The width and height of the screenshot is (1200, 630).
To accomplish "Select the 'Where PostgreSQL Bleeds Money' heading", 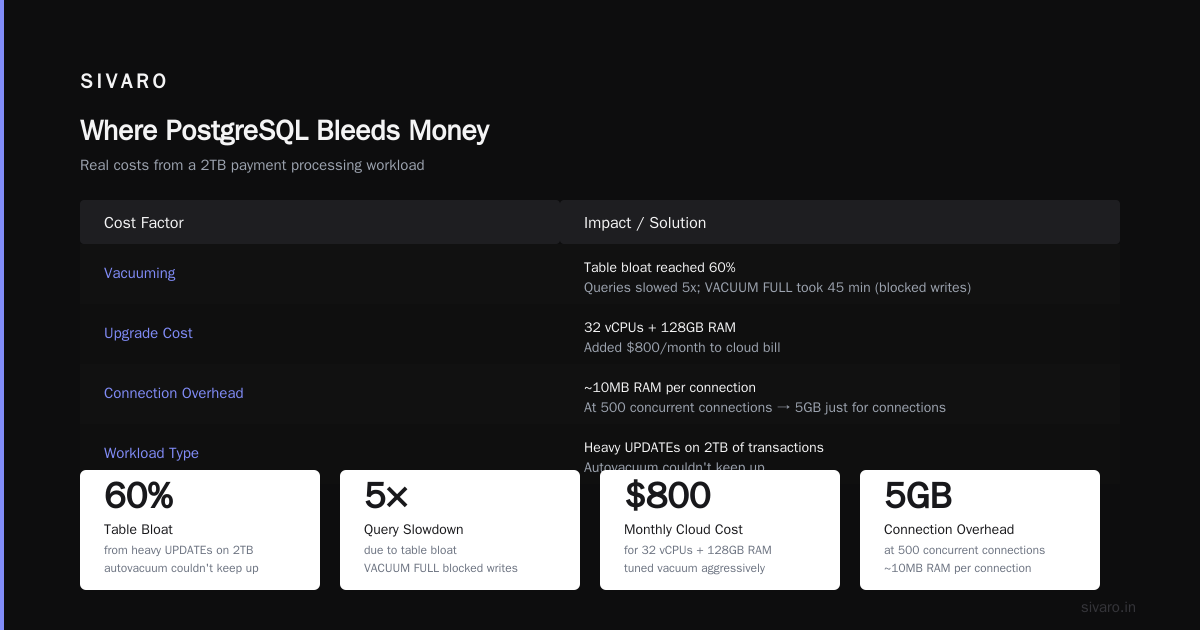I will (285, 131).
